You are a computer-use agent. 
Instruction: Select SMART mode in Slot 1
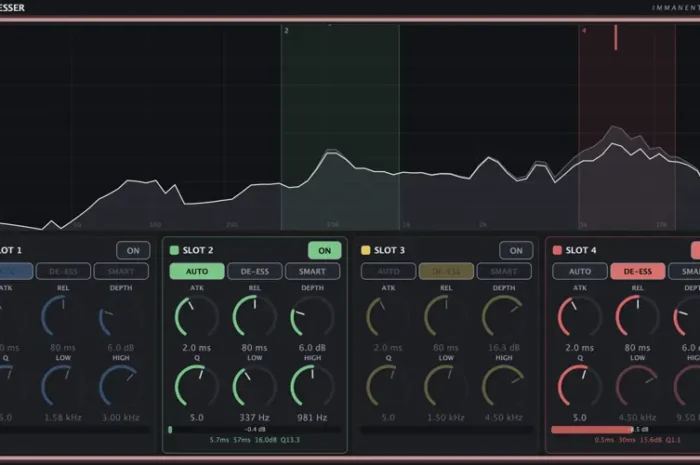click(121, 271)
